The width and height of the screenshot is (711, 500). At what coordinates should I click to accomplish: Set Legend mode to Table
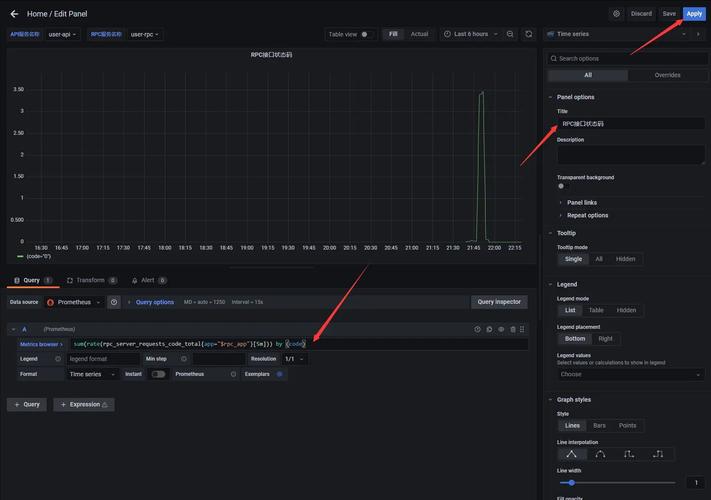click(596, 310)
